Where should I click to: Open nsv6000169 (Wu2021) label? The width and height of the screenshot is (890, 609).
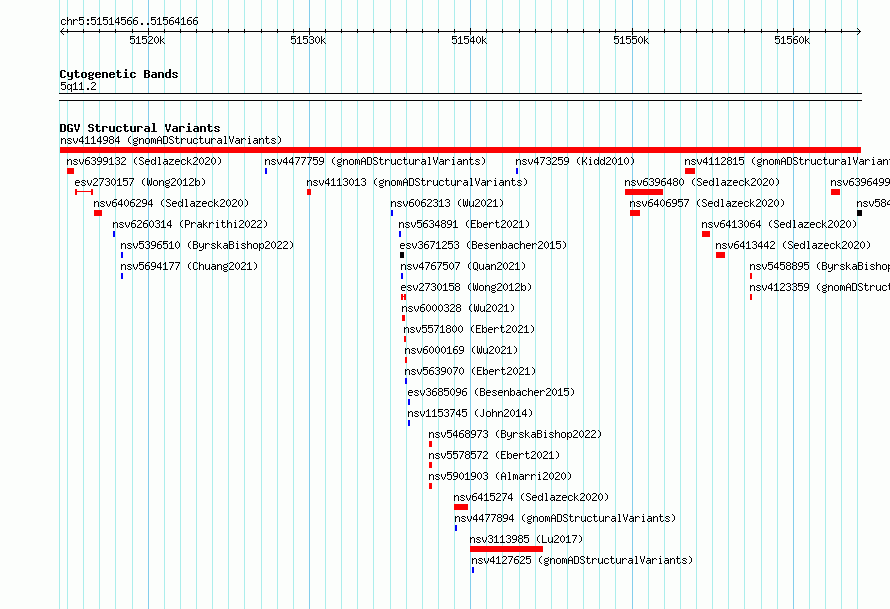461,350
